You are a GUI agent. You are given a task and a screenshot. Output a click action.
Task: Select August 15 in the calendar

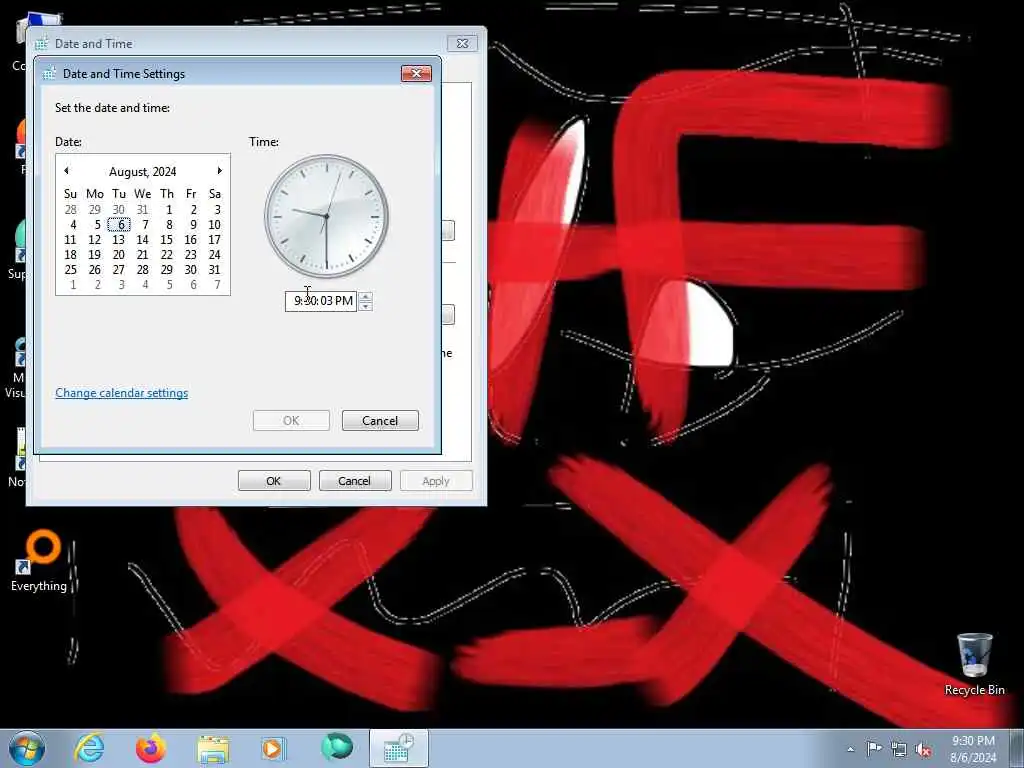point(167,240)
